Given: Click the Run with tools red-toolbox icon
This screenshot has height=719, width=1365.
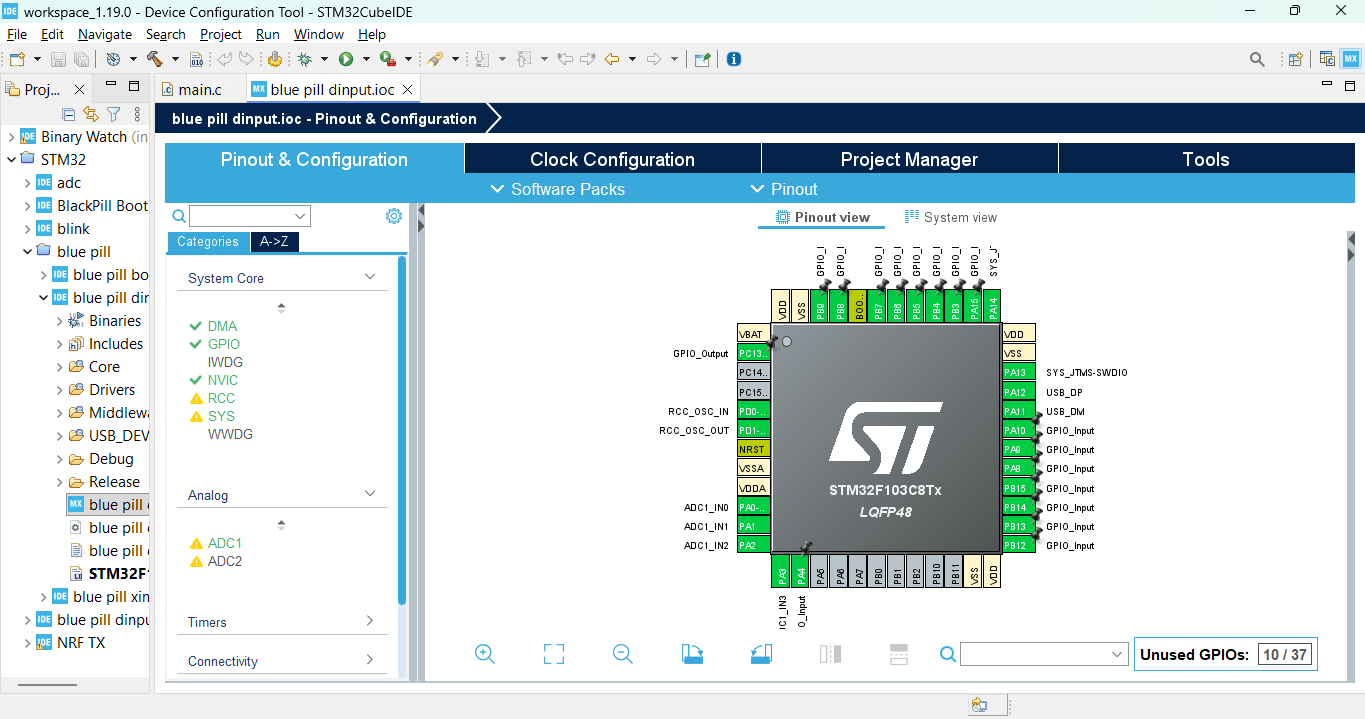Looking at the screenshot, I should [x=388, y=59].
